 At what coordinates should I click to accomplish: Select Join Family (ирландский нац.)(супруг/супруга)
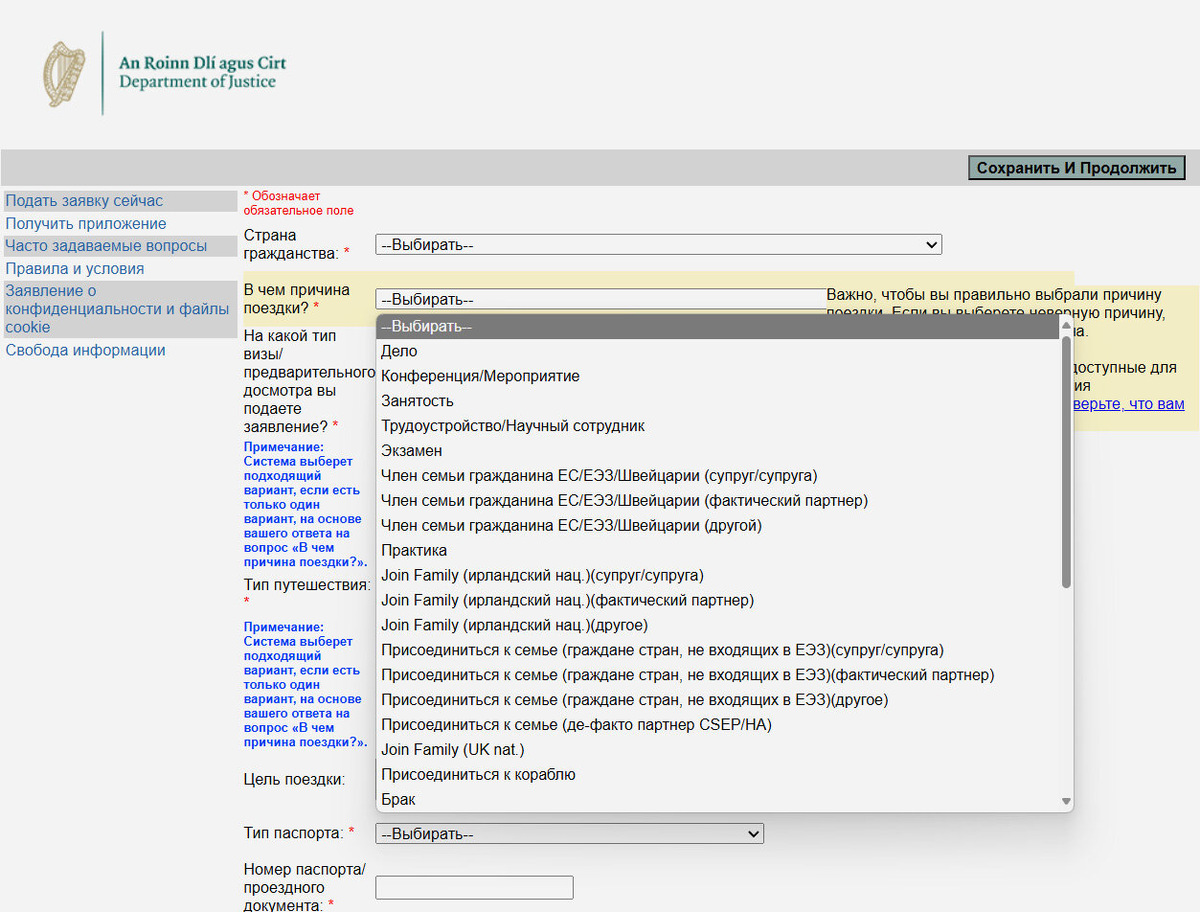718,576
